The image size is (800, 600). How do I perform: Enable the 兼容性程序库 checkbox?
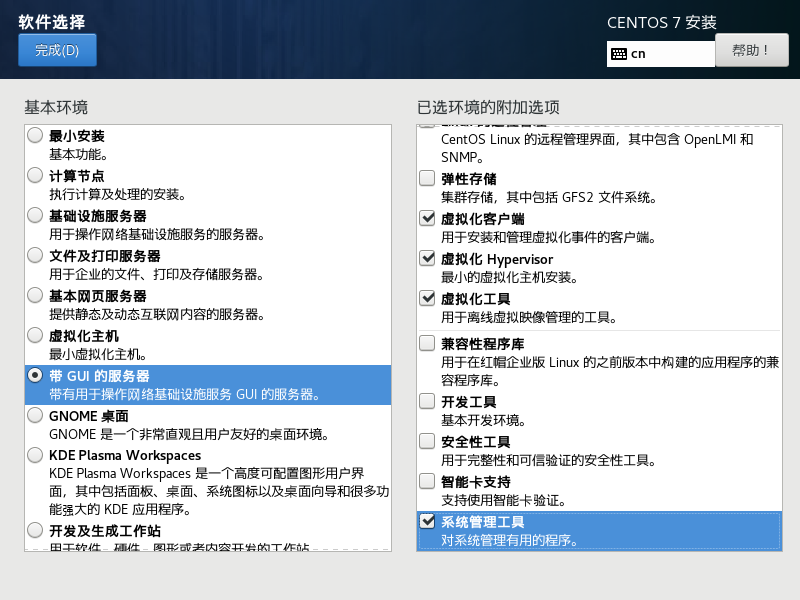[427, 343]
